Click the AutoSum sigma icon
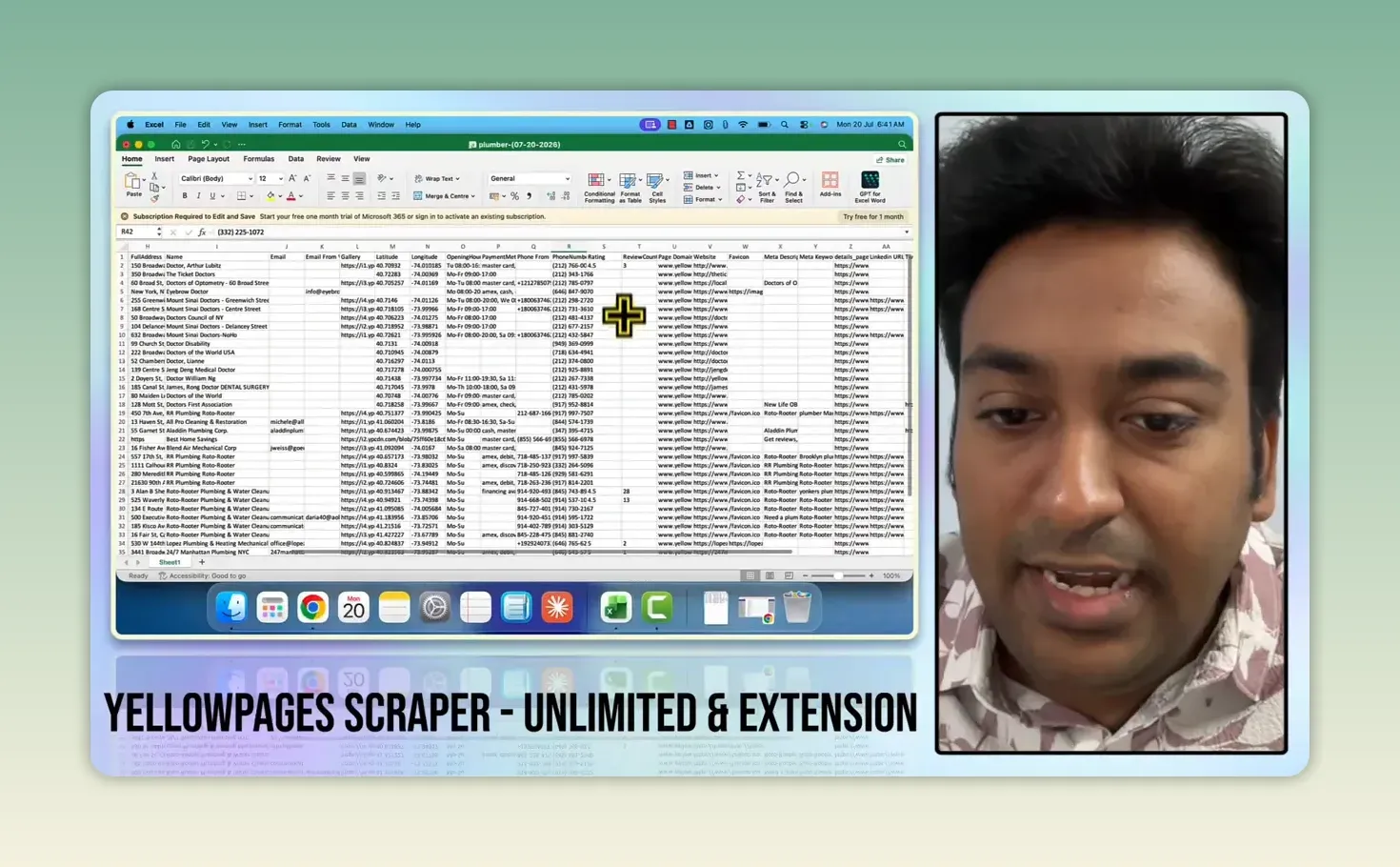The height and width of the screenshot is (867, 1400). 741,176
